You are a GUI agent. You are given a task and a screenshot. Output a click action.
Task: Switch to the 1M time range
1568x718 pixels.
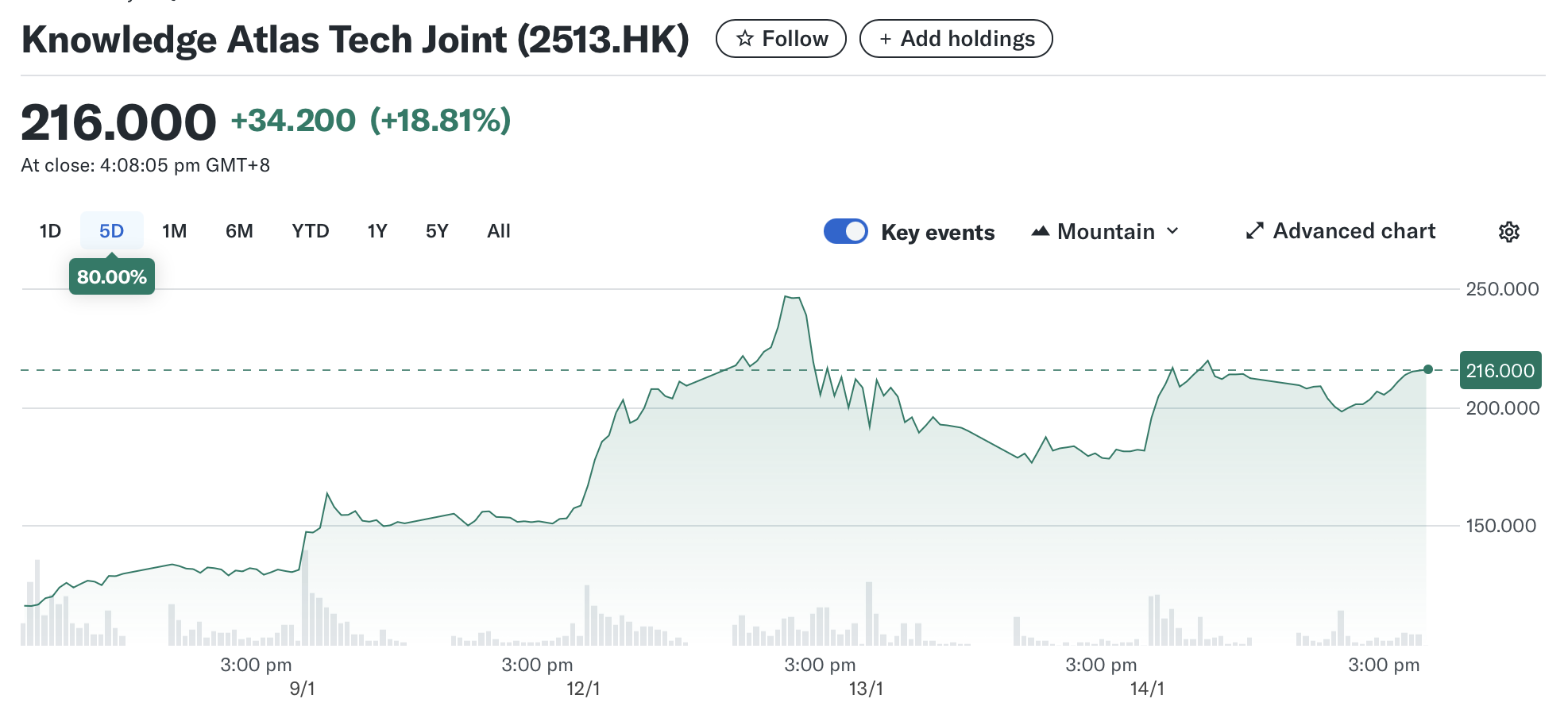(174, 231)
